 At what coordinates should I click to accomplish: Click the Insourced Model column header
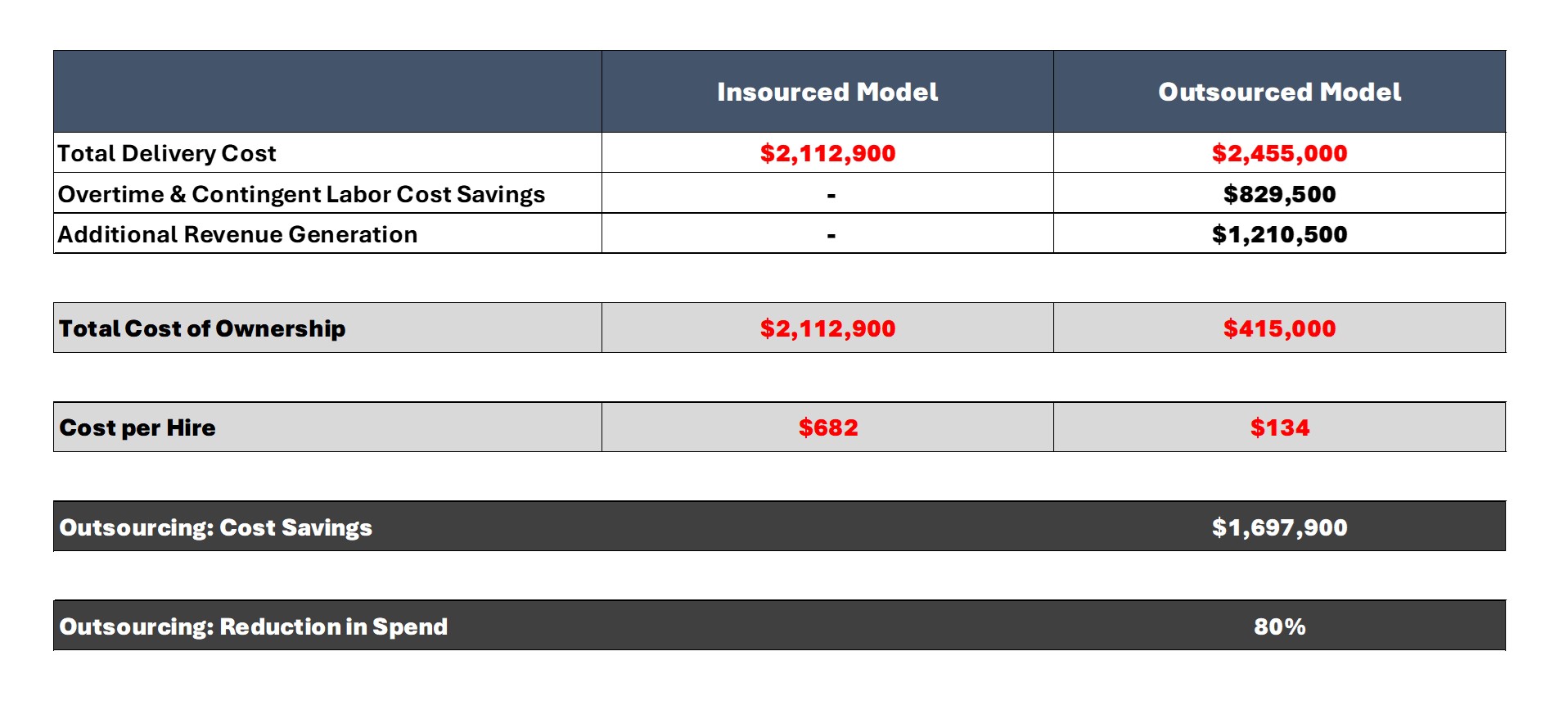[827, 92]
